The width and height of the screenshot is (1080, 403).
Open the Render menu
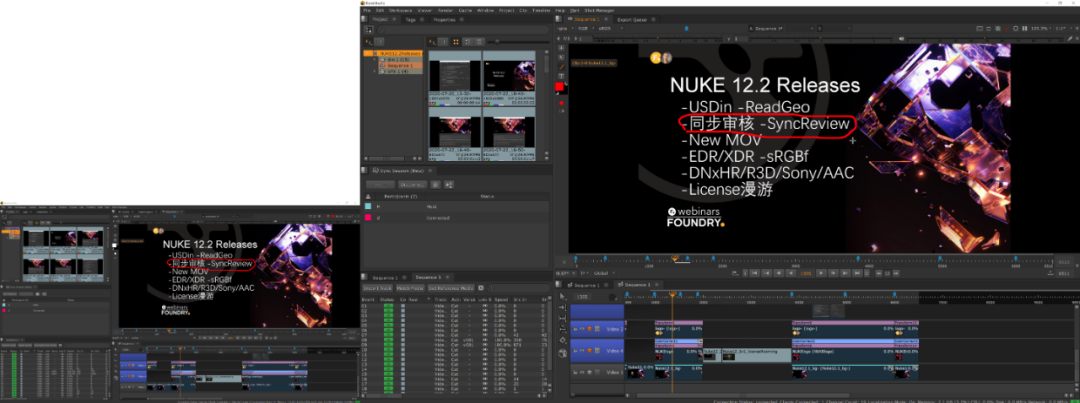[x=445, y=11]
